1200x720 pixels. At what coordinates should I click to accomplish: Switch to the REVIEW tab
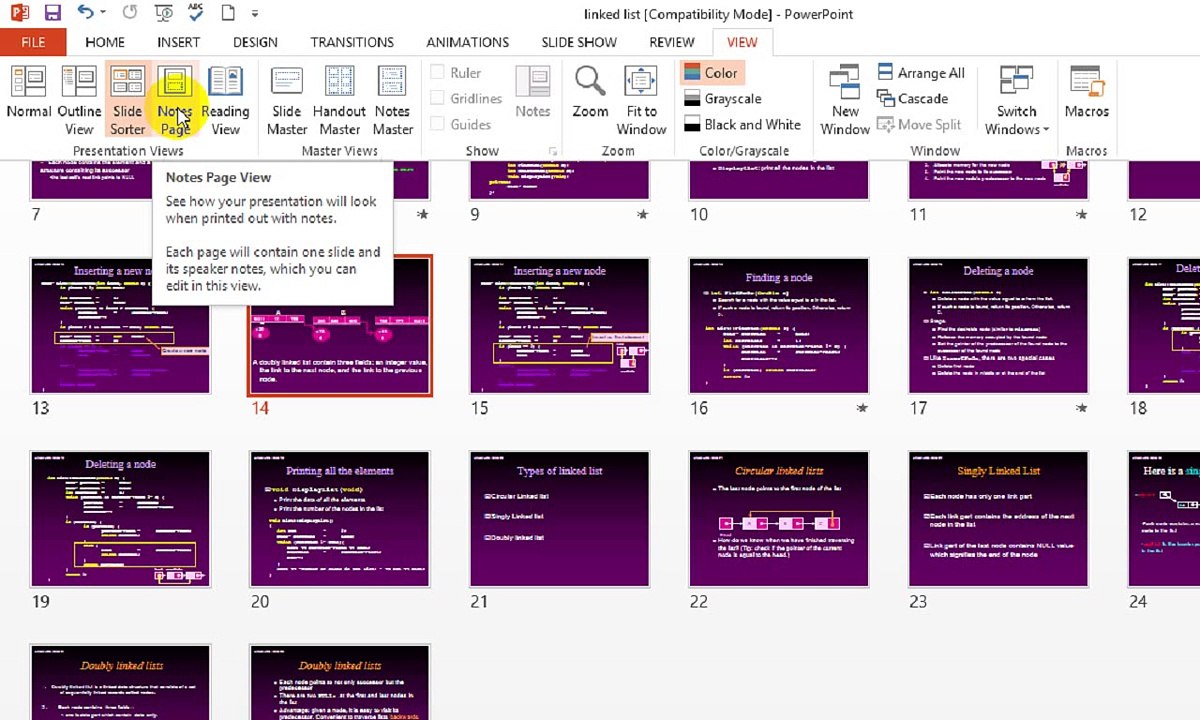672,42
